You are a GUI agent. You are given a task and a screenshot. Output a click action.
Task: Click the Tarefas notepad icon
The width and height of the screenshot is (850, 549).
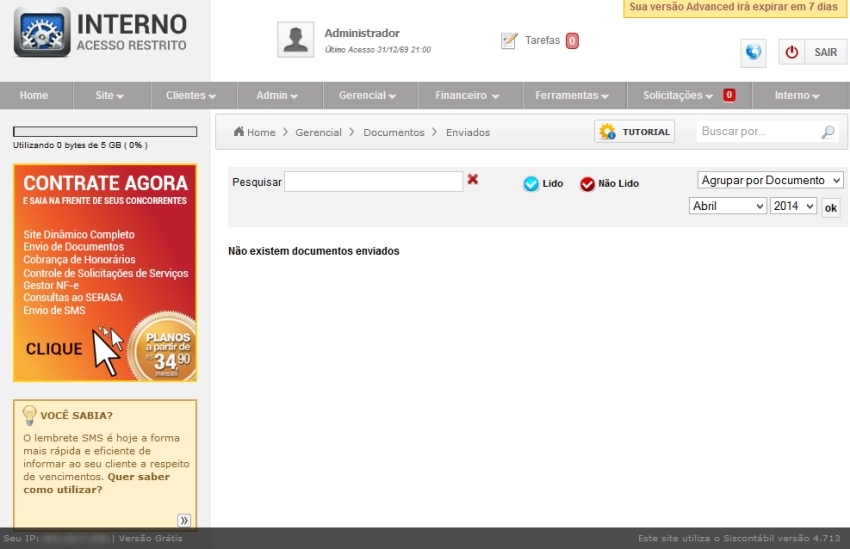pyautogui.click(x=509, y=41)
